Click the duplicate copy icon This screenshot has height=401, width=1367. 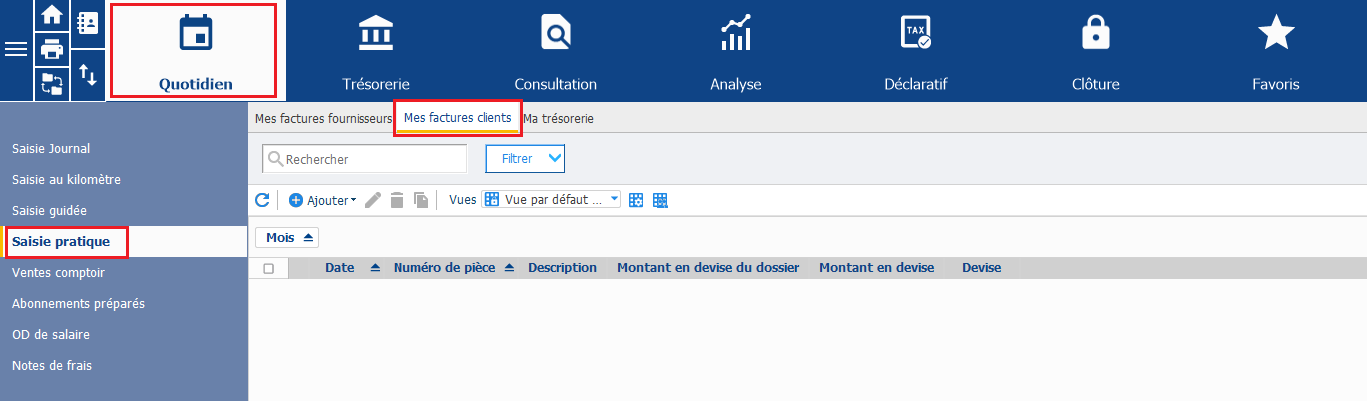pyautogui.click(x=420, y=200)
